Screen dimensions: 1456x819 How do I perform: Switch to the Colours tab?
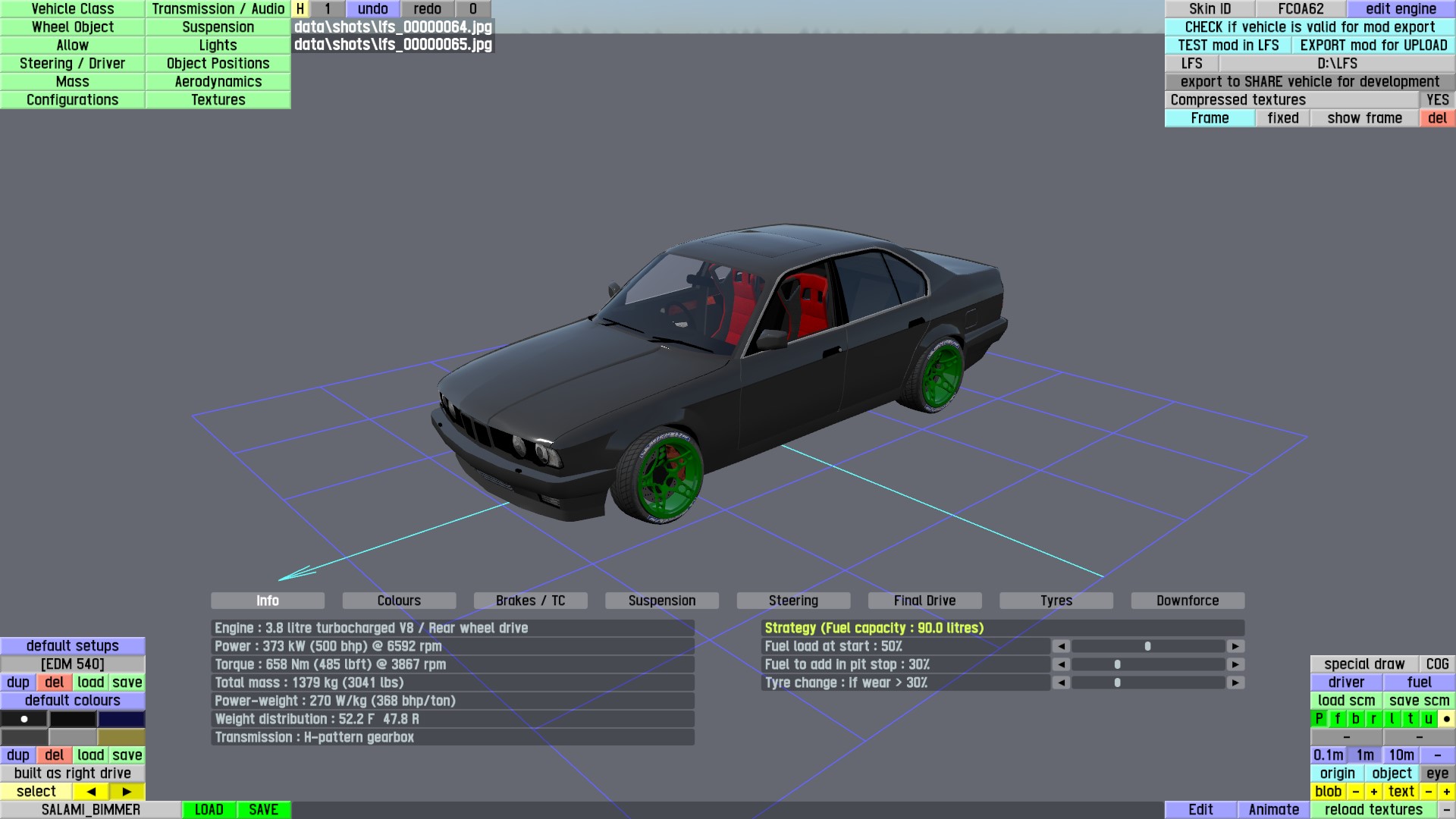pyautogui.click(x=399, y=600)
